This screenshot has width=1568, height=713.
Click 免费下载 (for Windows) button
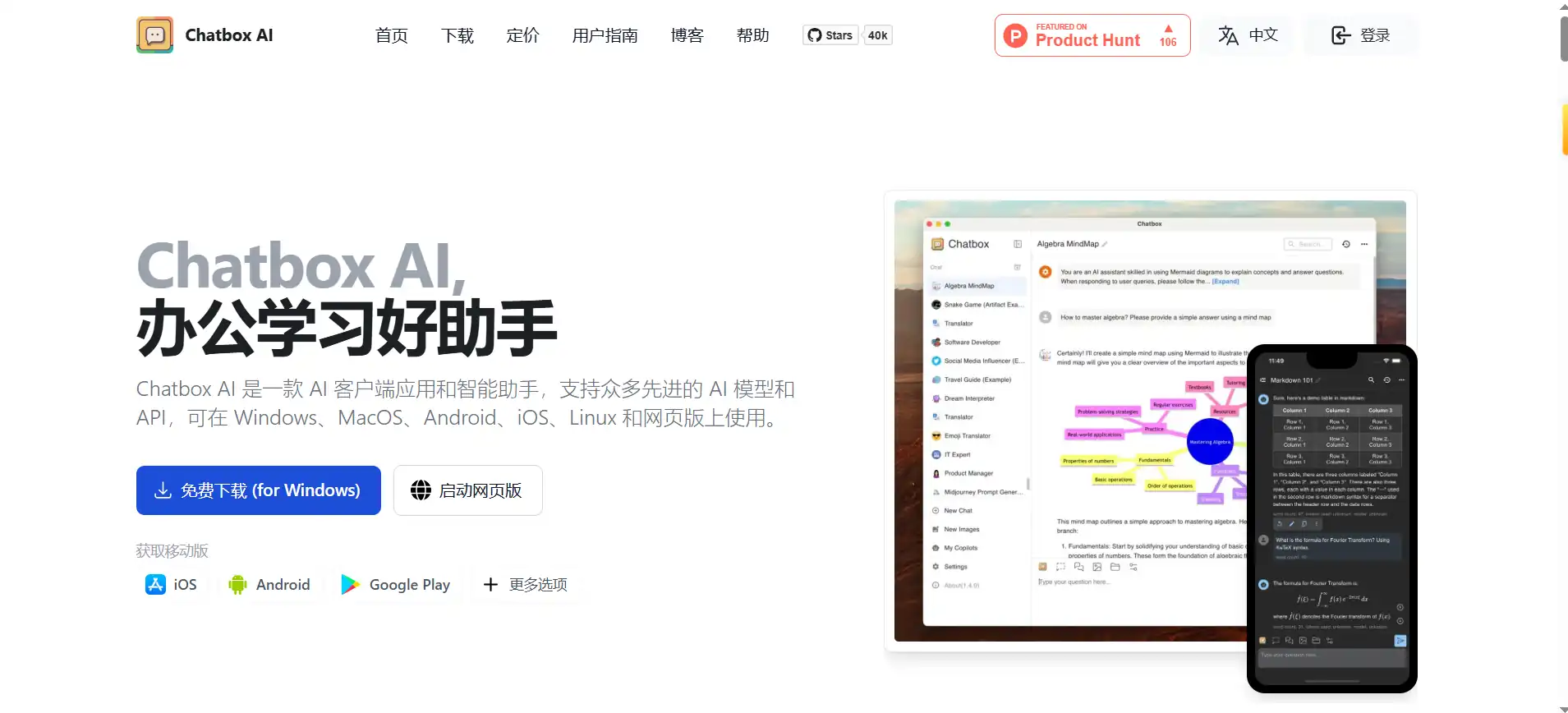(259, 490)
